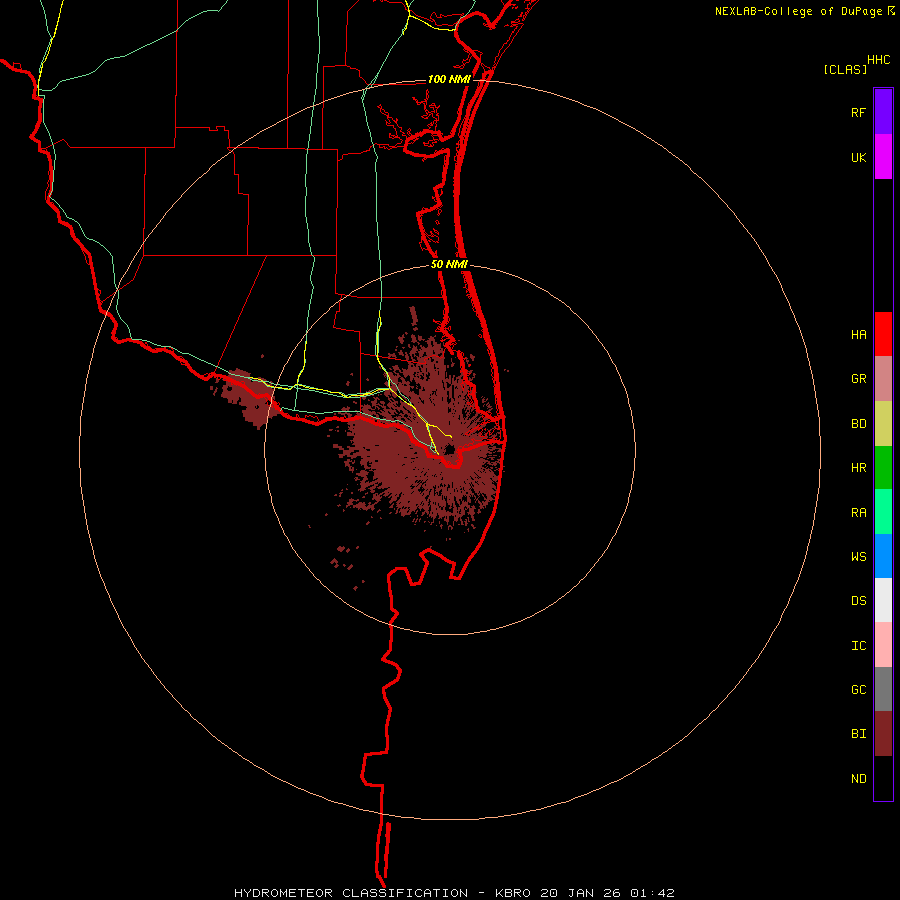Click the "HHC" product code text
Image resolution: width=900 pixels, height=900 pixels.
[879, 60]
